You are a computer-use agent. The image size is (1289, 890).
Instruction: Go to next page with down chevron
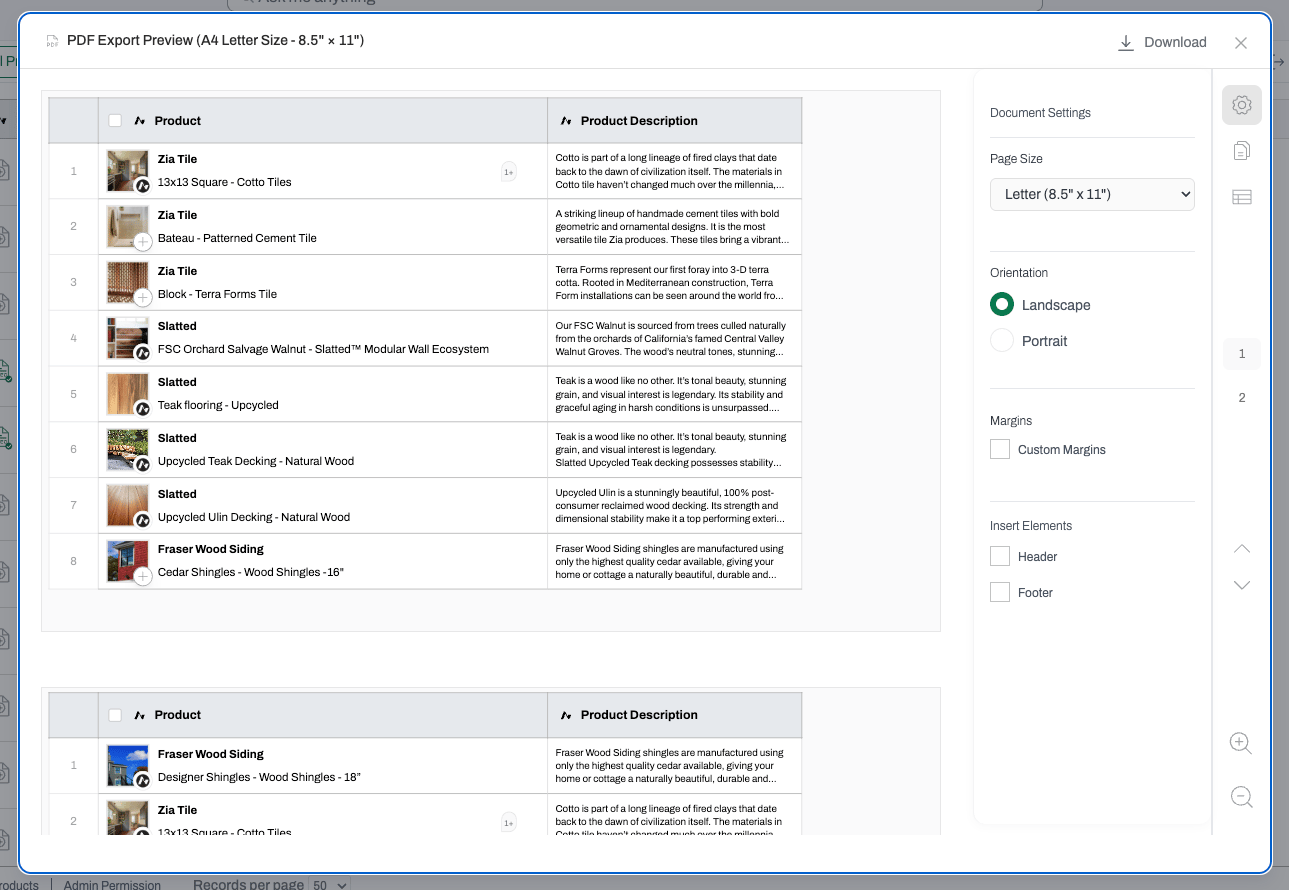click(x=1241, y=585)
